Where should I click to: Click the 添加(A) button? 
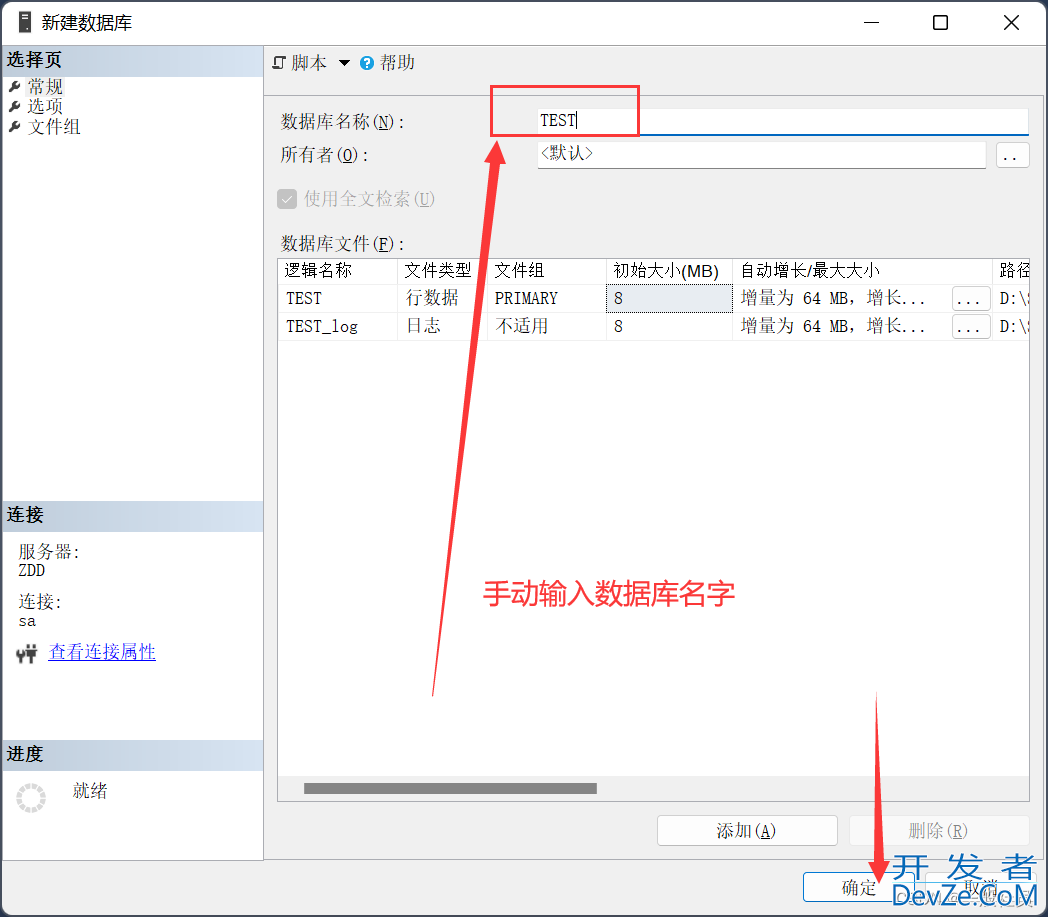[747, 830]
